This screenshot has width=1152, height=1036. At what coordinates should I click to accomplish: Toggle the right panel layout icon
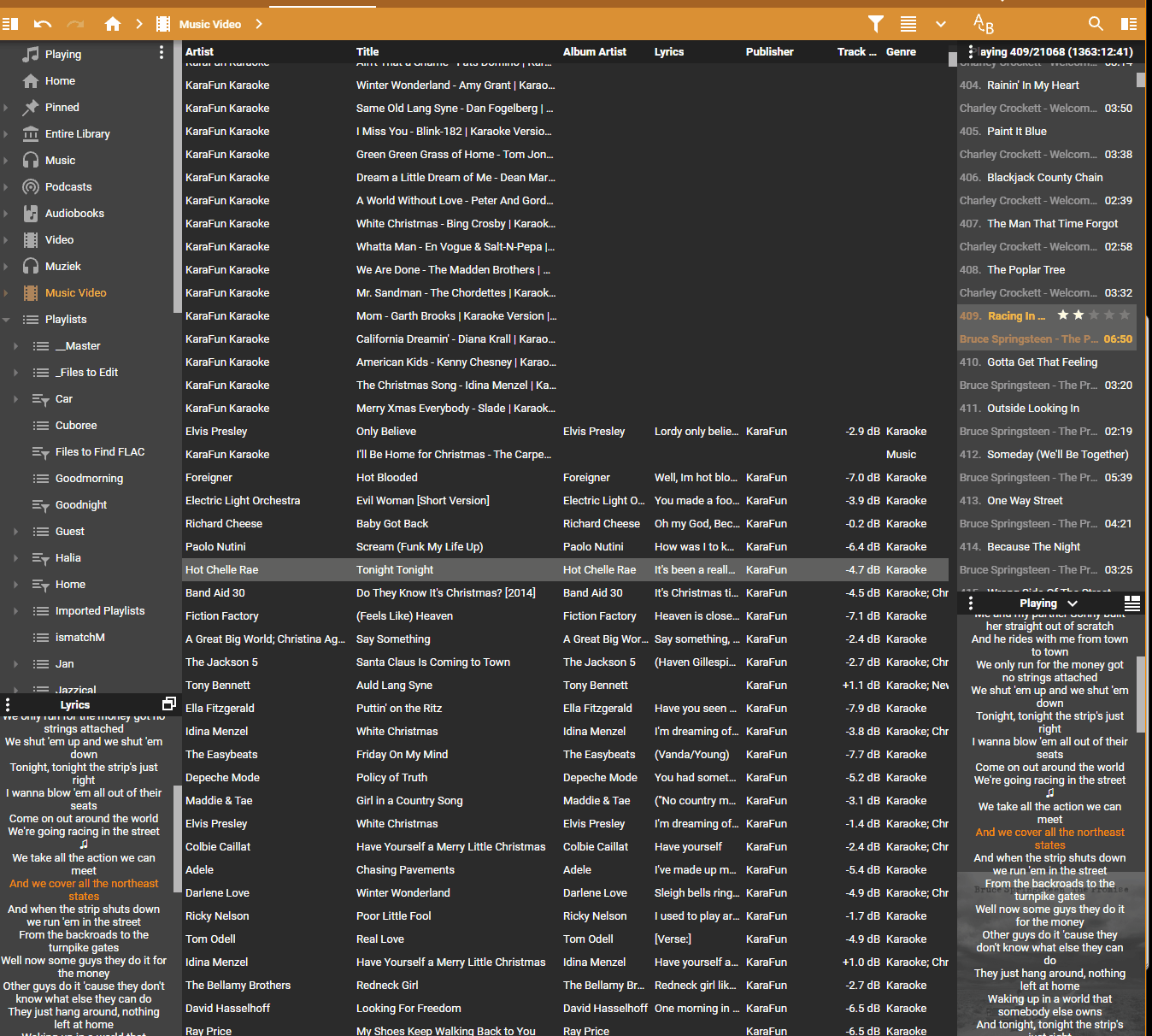coord(1129,24)
